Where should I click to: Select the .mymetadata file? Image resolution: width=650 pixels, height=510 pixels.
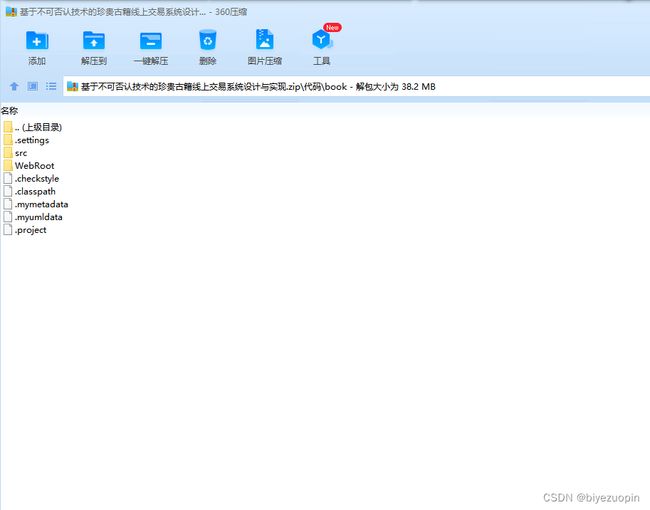pyautogui.click(x=36, y=204)
